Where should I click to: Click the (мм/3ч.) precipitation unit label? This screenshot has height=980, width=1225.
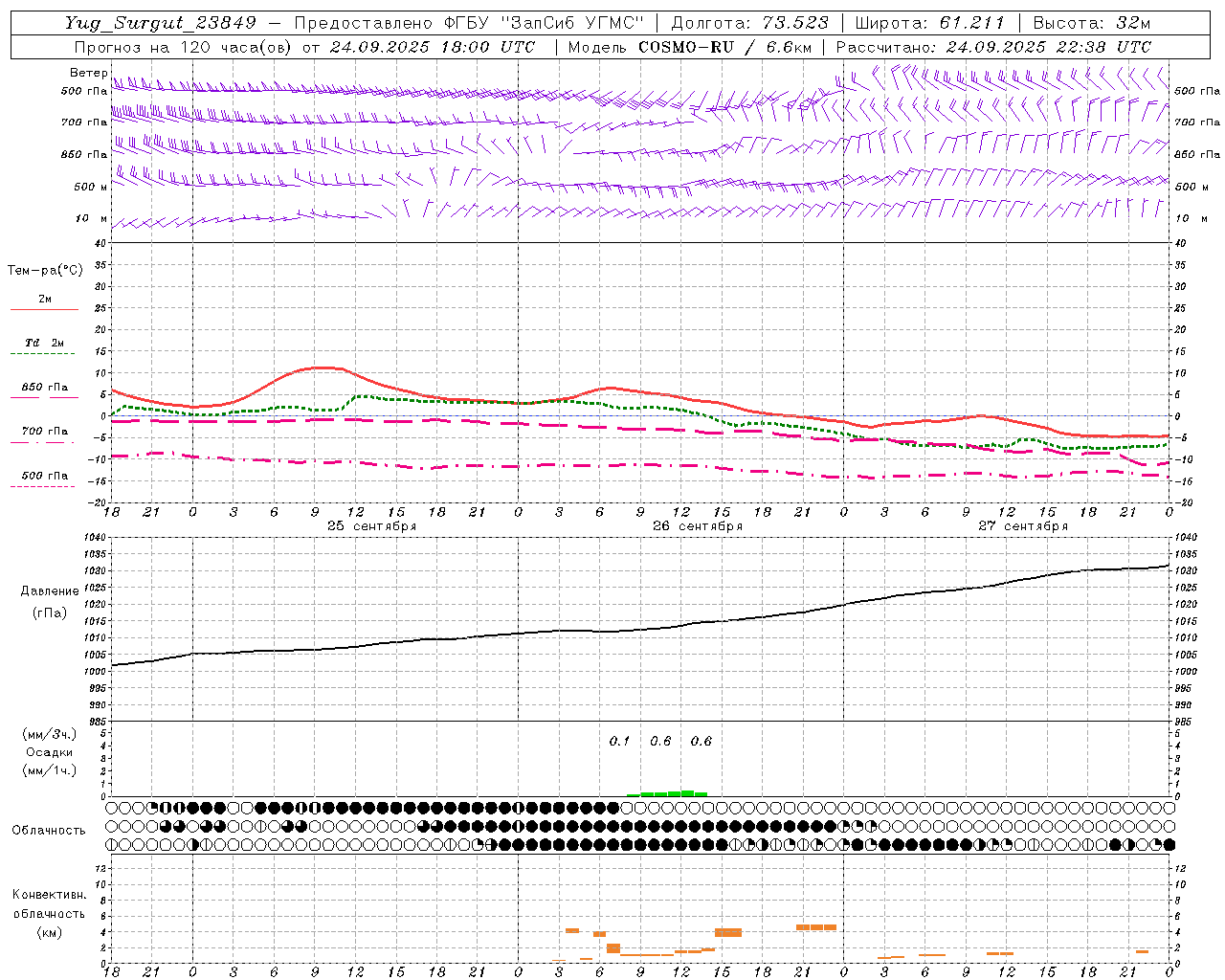coord(50,734)
